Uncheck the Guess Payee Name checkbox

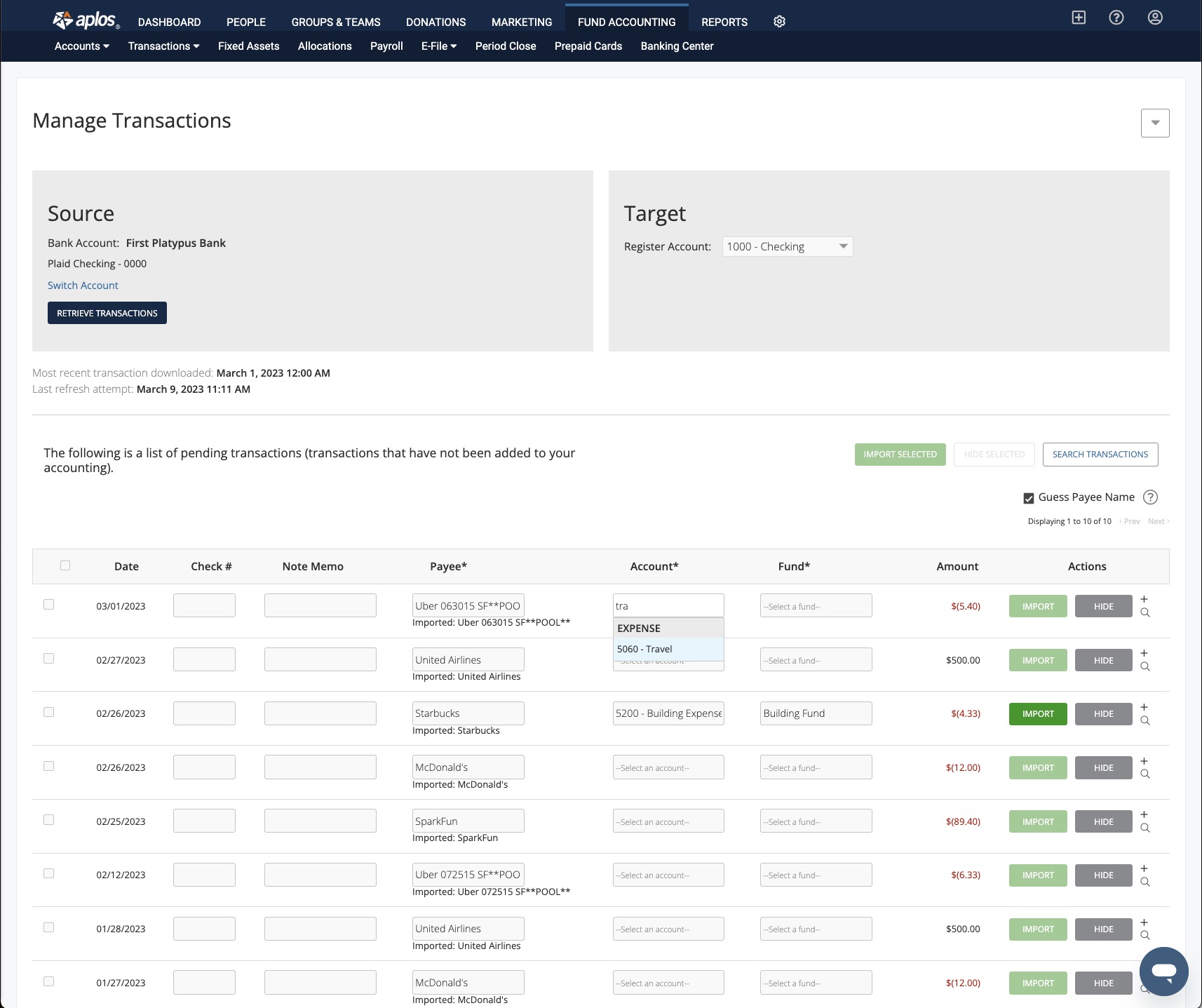click(1029, 498)
